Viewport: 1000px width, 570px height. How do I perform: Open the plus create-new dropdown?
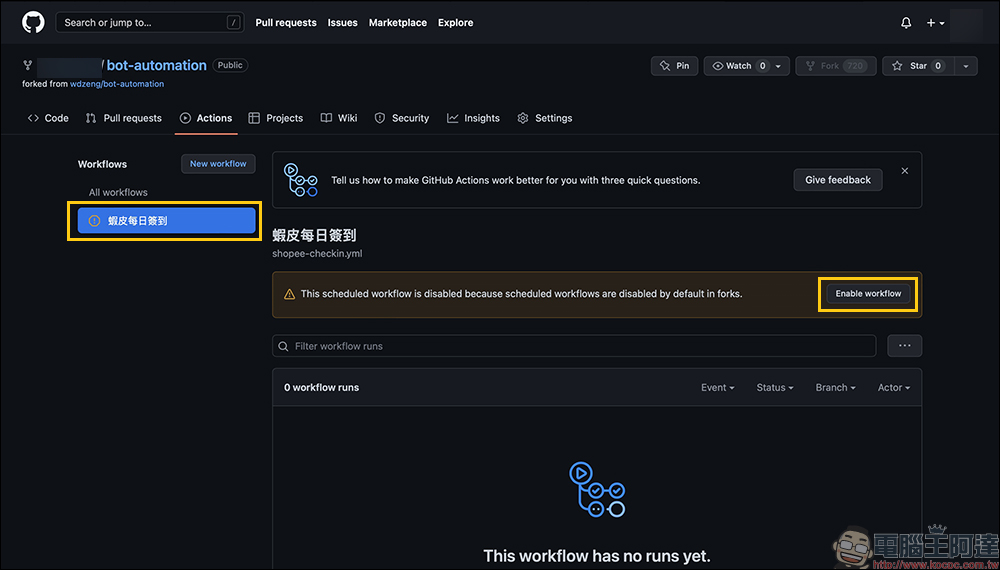(x=935, y=22)
